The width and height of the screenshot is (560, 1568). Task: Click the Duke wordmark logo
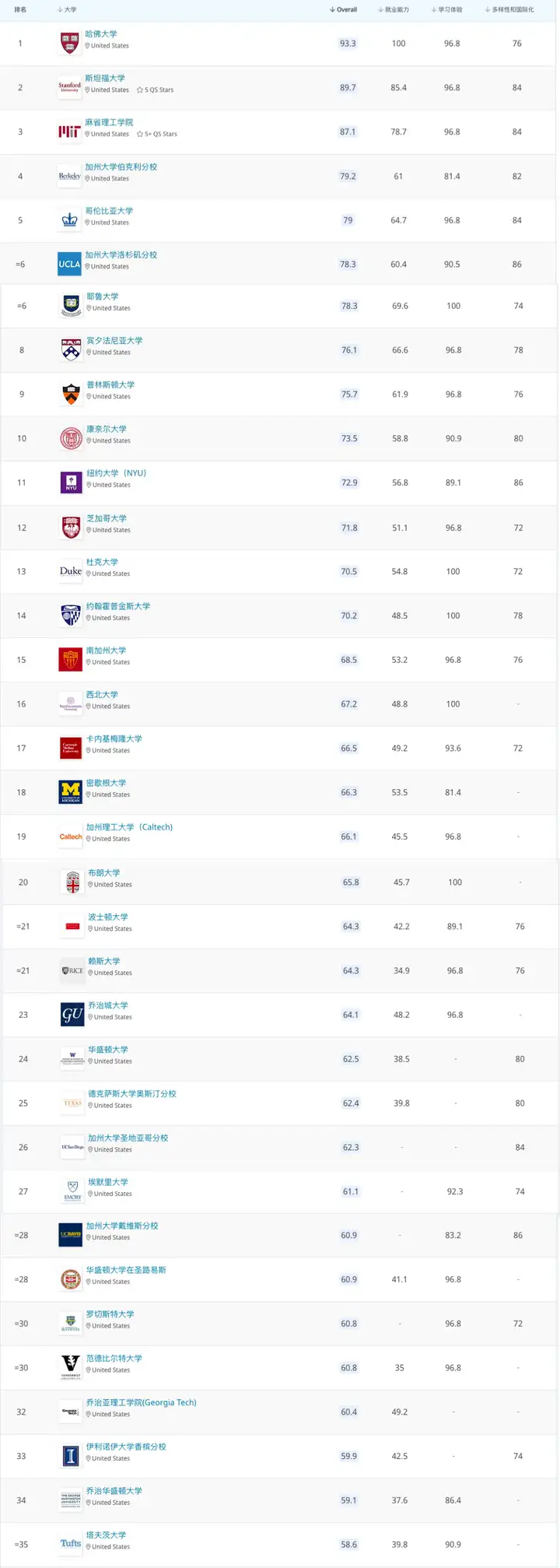pyautogui.click(x=71, y=571)
